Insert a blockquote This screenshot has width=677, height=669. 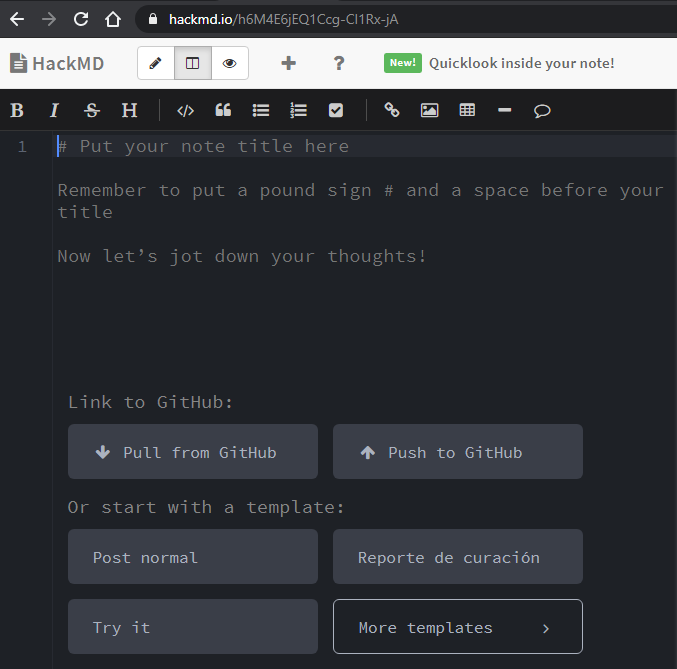click(x=223, y=111)
